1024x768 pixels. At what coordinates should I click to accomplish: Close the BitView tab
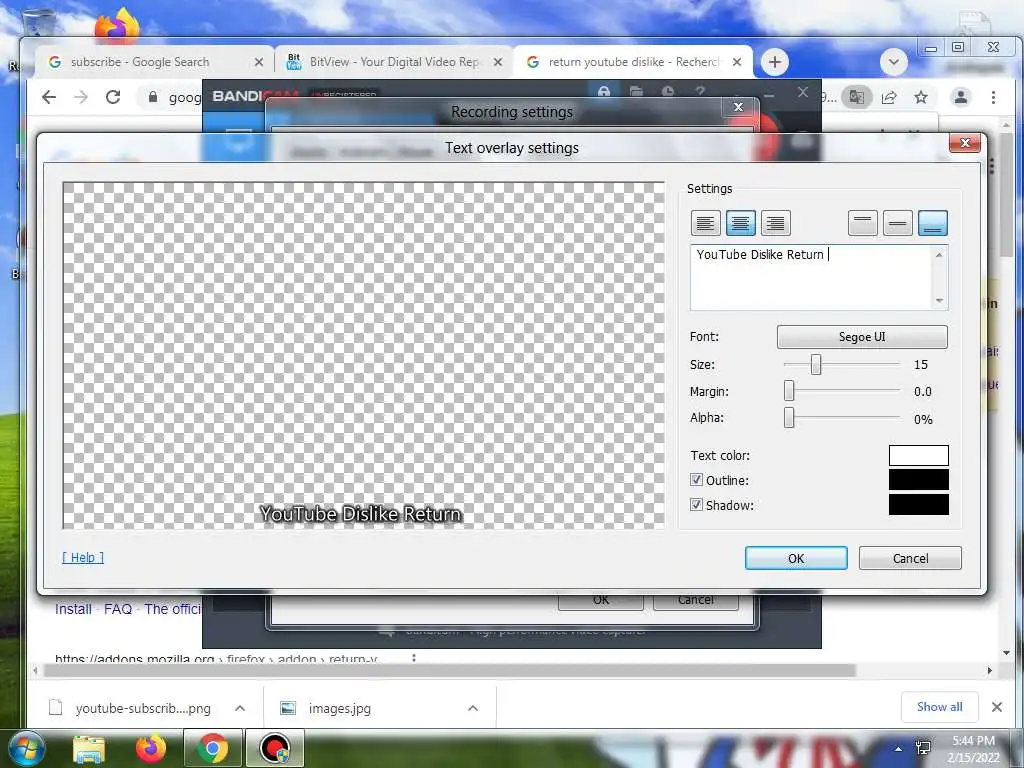(498, 62)
